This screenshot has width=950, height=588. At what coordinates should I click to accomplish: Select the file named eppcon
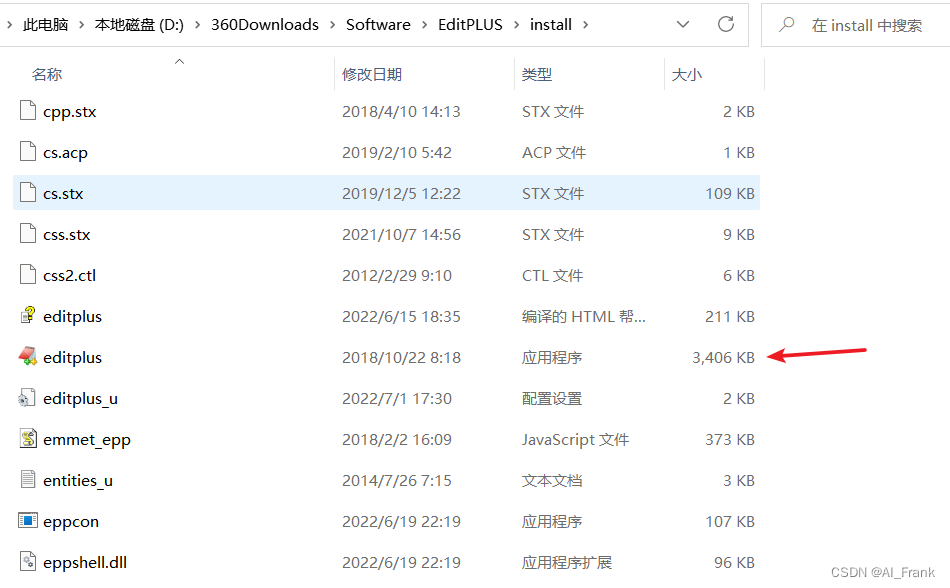click(x=71, y=522)
